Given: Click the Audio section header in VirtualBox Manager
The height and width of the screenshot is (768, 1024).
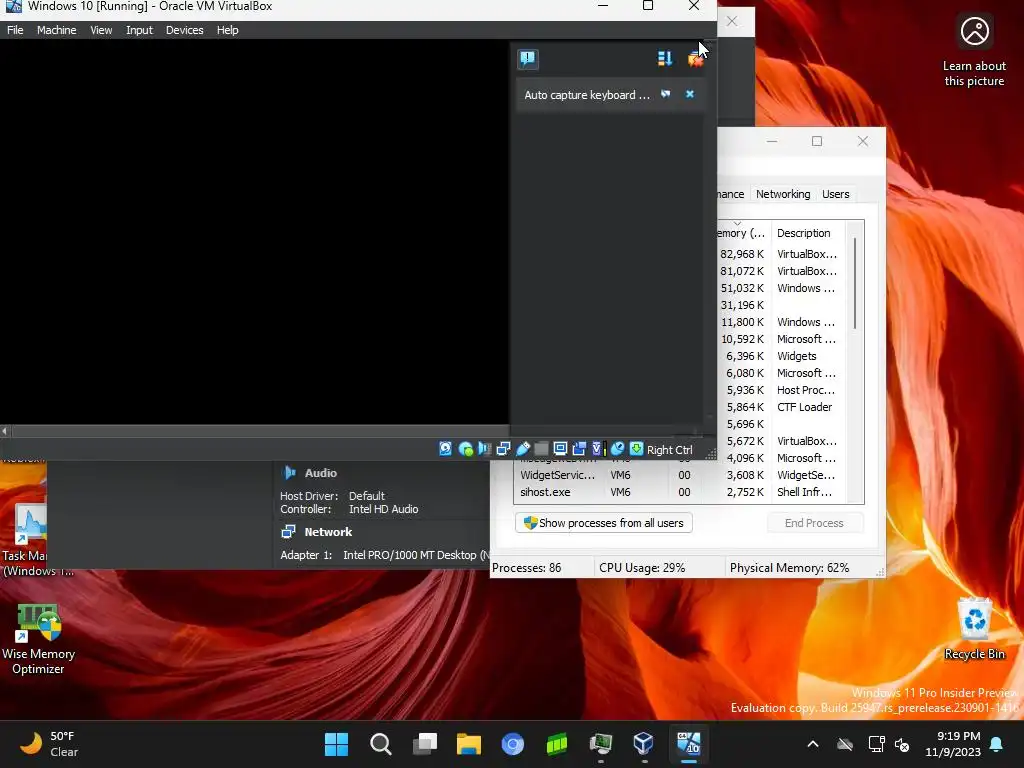Looking at the screenshot, I should coord(320,473).
